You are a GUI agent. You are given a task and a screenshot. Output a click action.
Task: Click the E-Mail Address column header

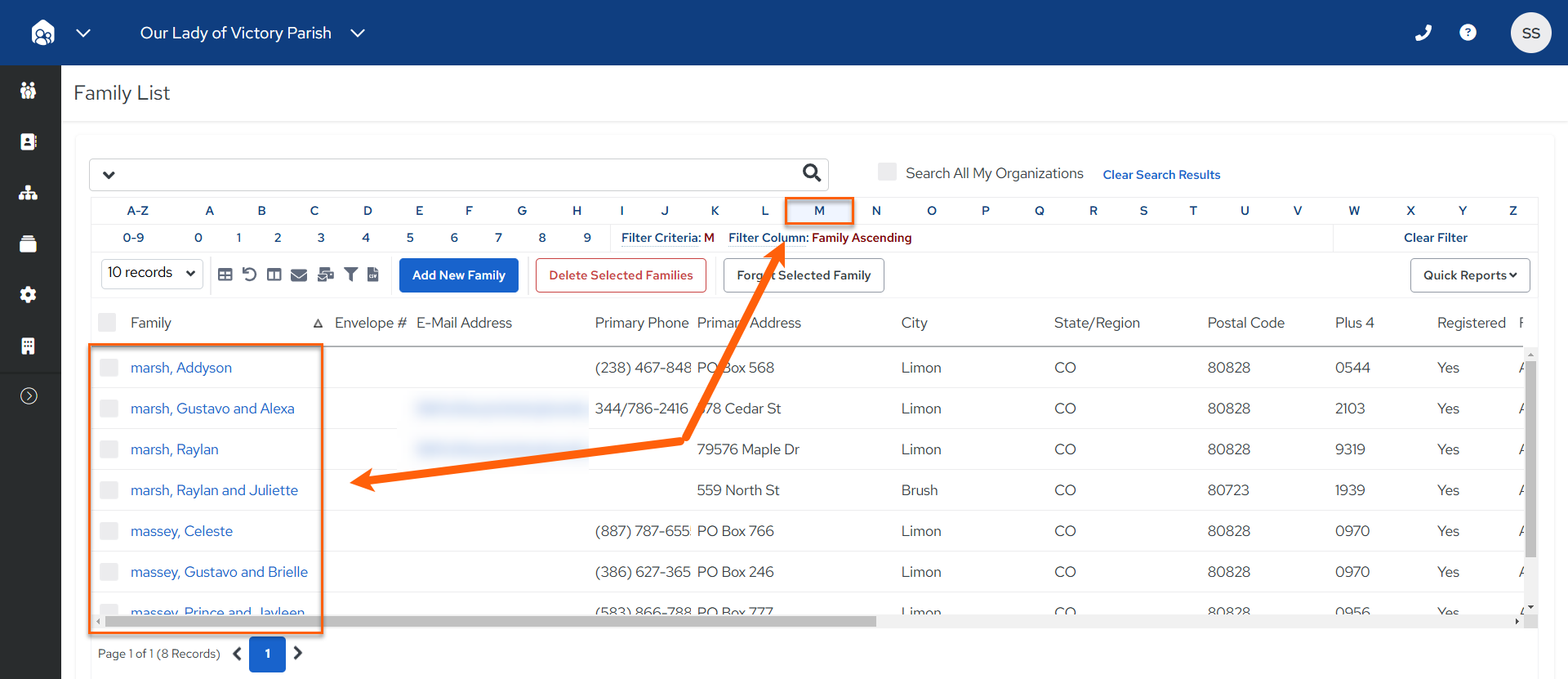(464, 323)
